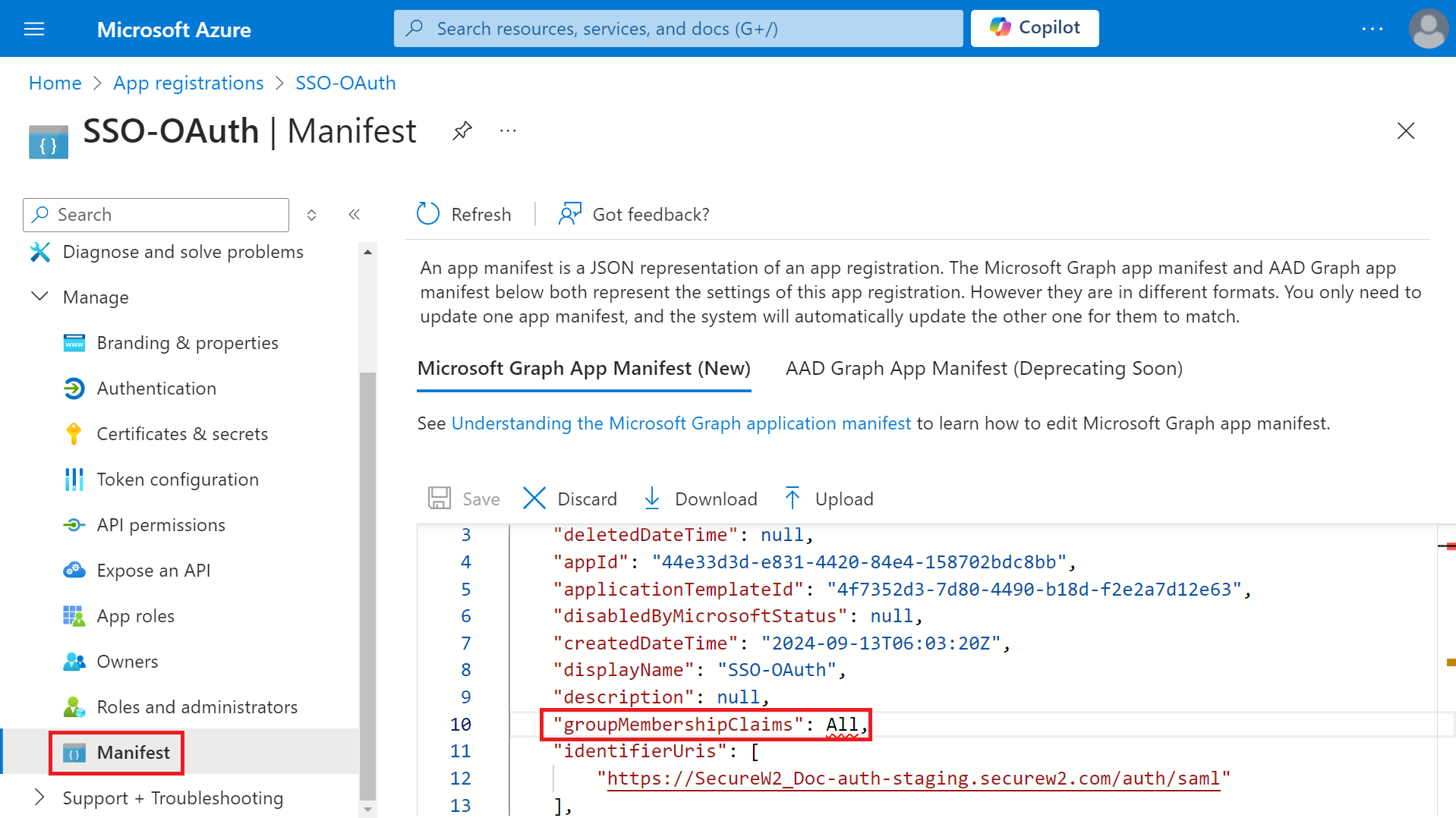Open Token configuration in sidebar
1456x818 pixels.
point(178,480)
